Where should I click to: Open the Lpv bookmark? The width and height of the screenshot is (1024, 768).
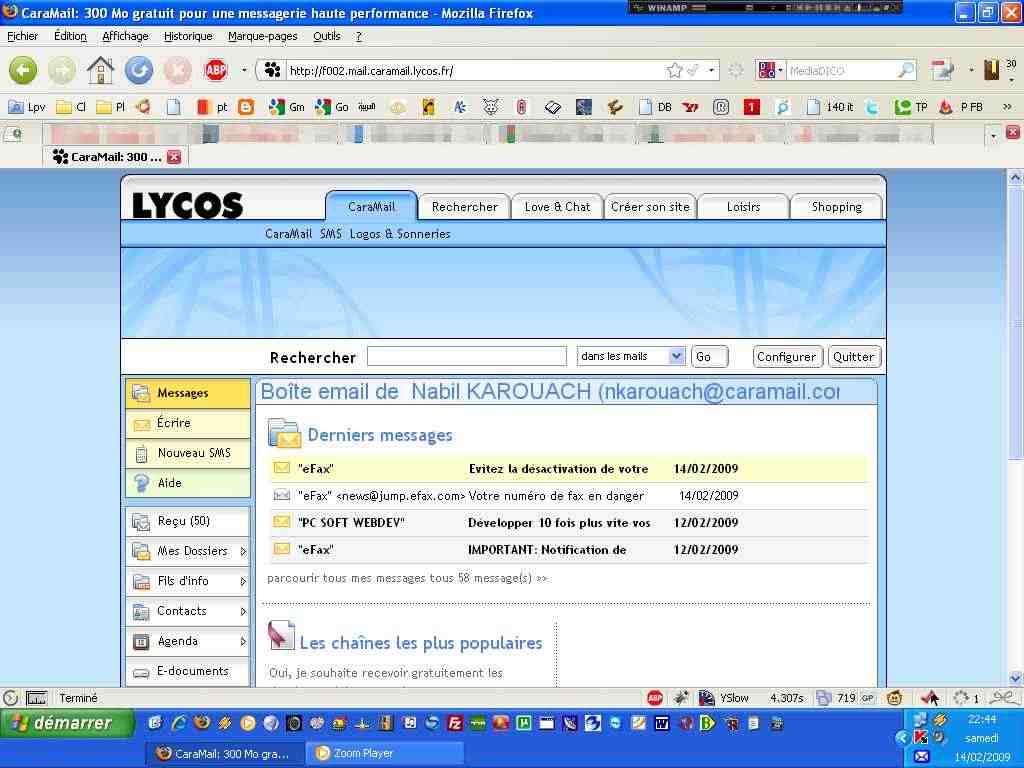(27, 106)
